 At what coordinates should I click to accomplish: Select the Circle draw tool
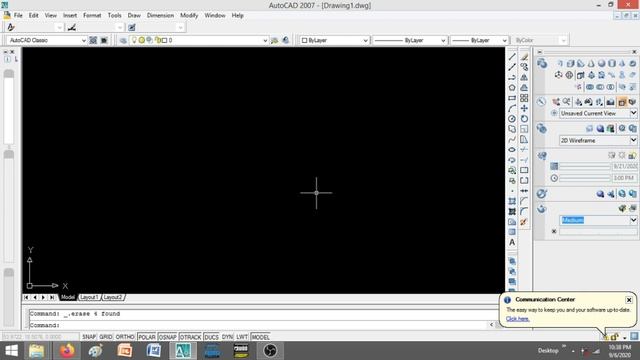coord(512,119)
